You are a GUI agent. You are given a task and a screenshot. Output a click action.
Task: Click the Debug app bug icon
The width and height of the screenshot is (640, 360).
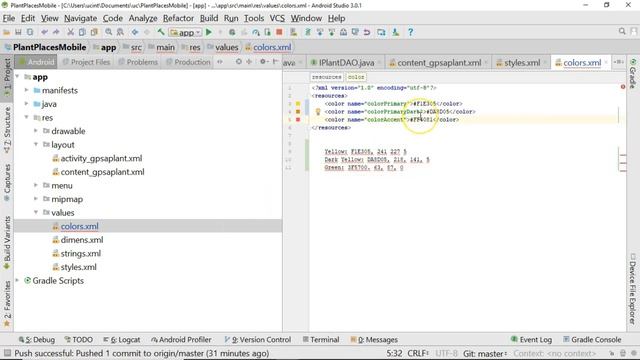(232, 32)
